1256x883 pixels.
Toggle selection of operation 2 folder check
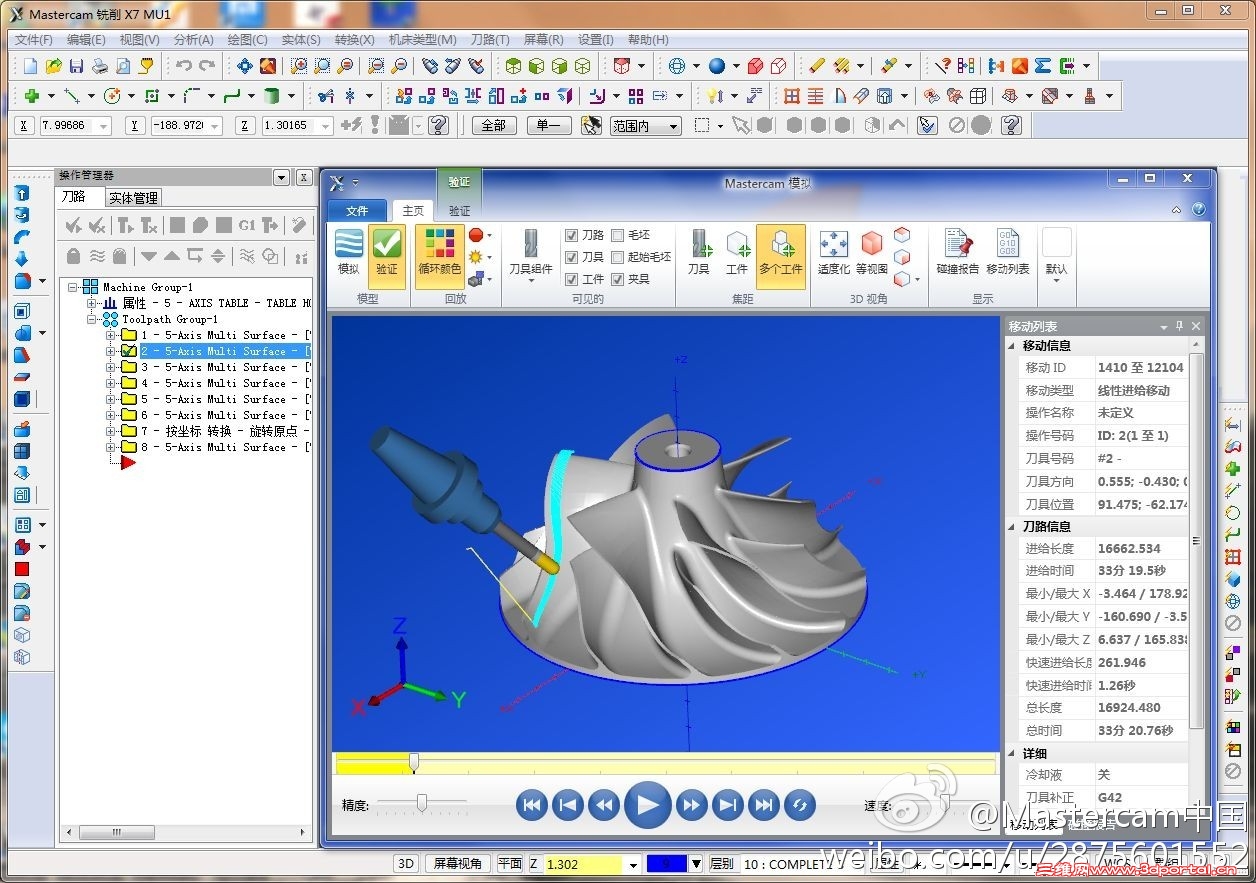pos(129,351)
